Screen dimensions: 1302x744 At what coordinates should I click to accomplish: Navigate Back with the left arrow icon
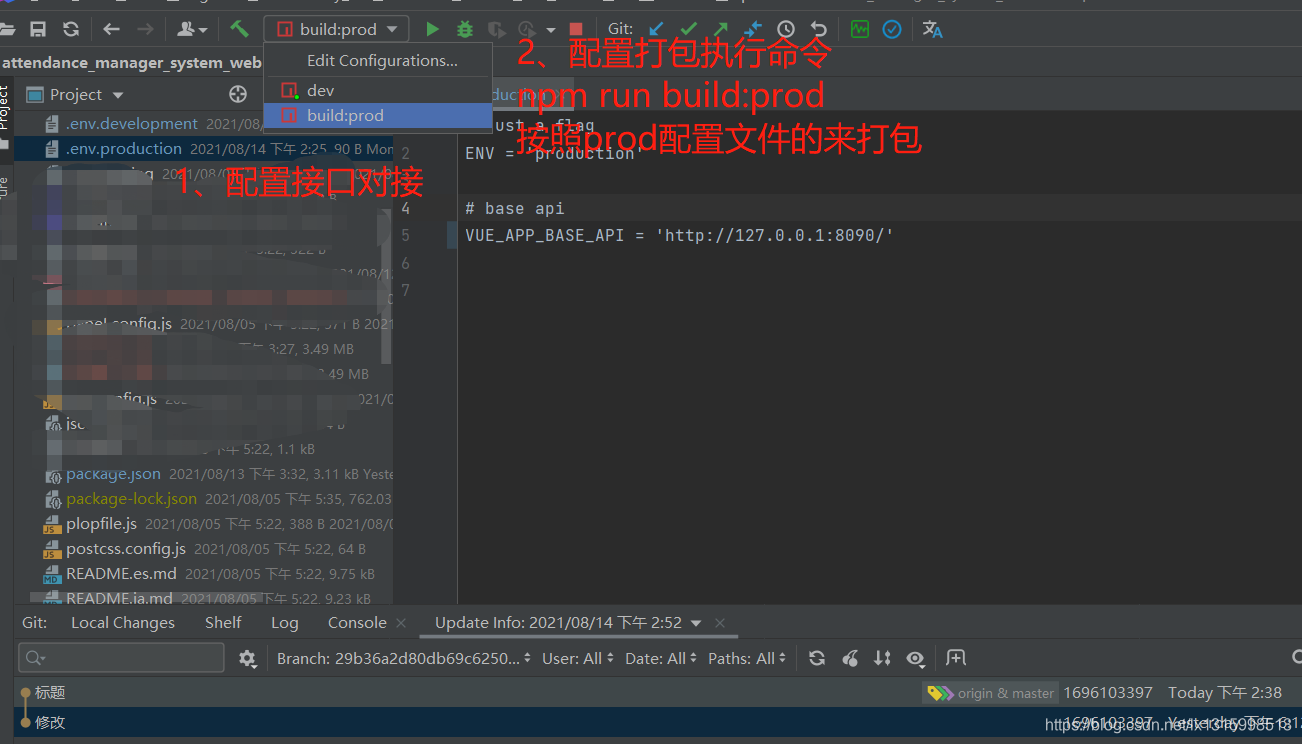[x=112, y=29]
